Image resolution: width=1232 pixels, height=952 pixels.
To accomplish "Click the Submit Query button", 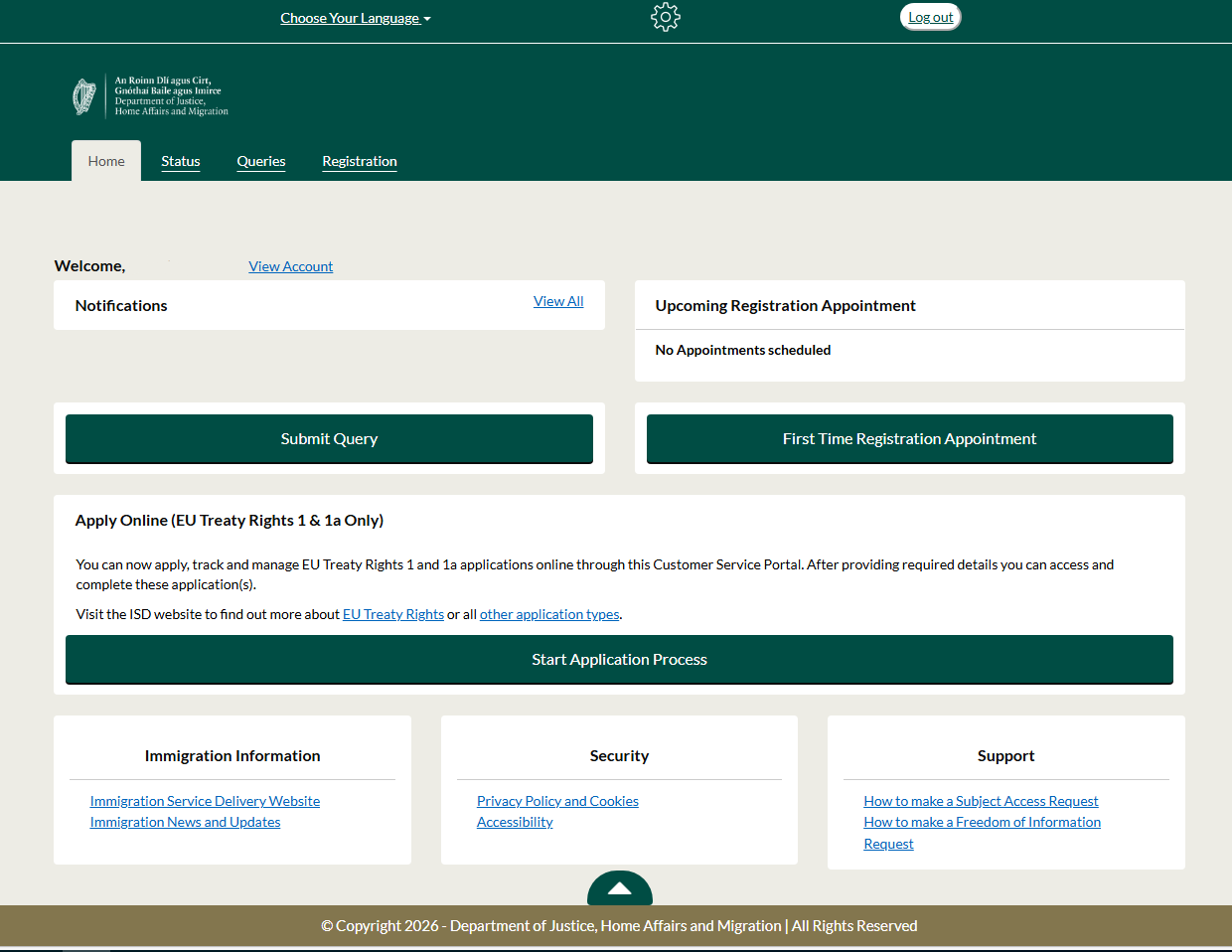I will pyautogui.click(x=329, y=438).
